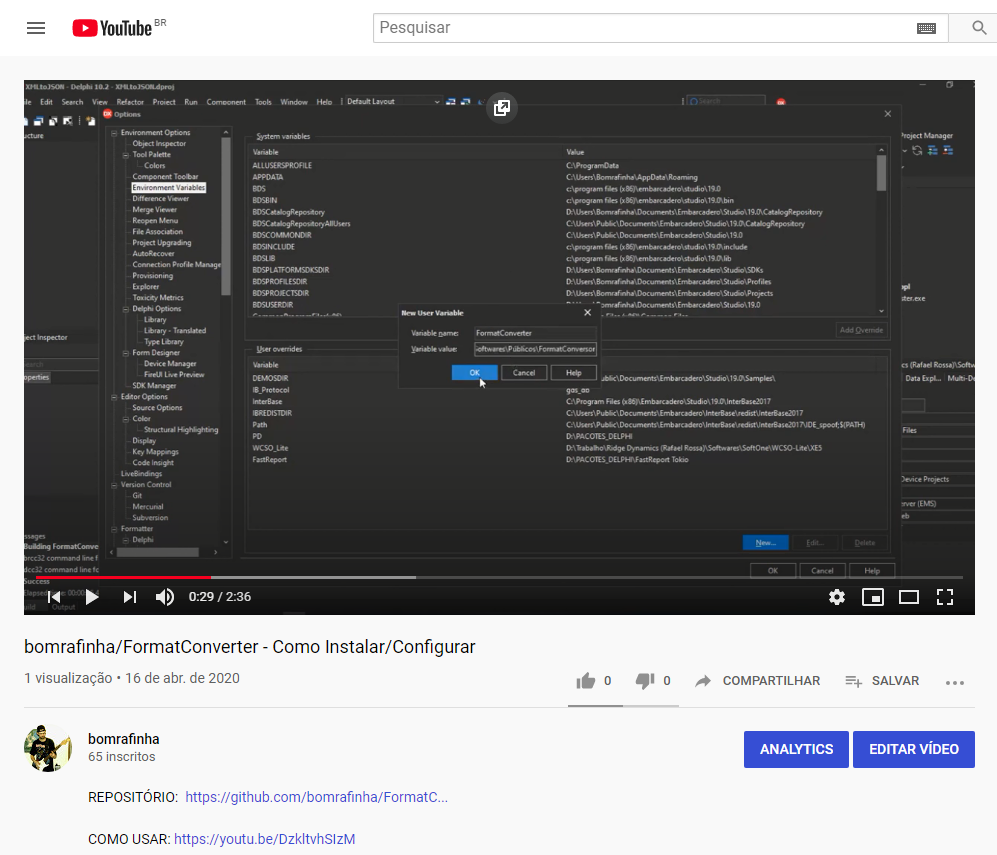The width and height of the screenshot is (997, 855).
Task: Play the video
Action: (x=92, y=597)
